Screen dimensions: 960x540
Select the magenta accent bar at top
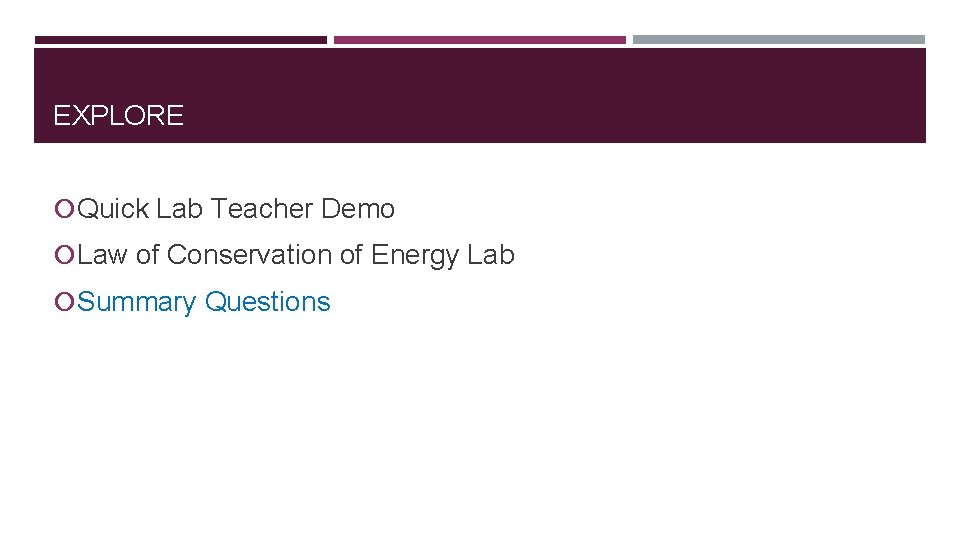coord(479,40)
